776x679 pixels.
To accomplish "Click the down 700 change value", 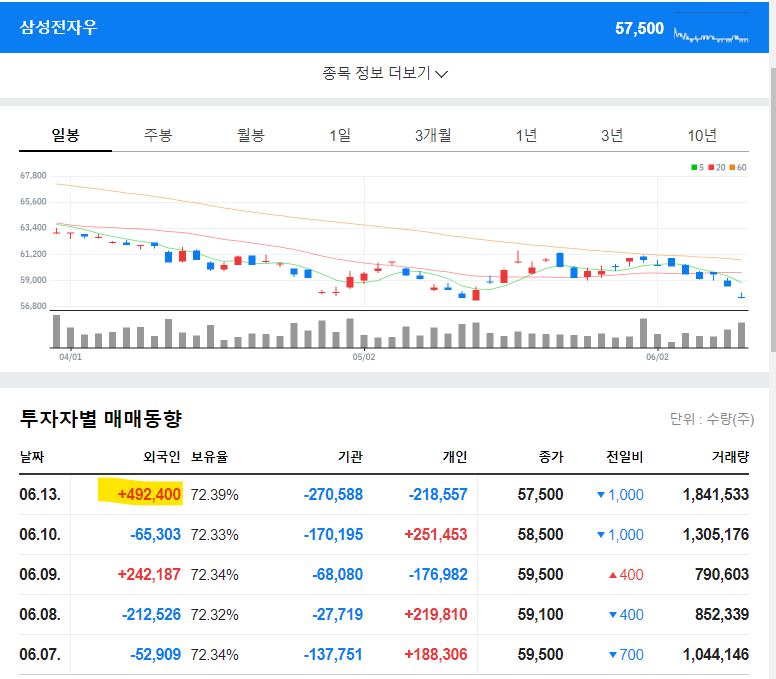I will point(626,655).
